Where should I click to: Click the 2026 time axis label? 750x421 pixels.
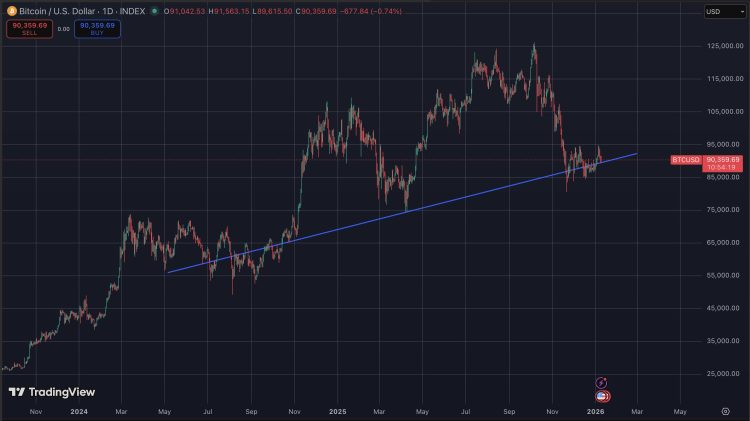[x=596, y=411]
